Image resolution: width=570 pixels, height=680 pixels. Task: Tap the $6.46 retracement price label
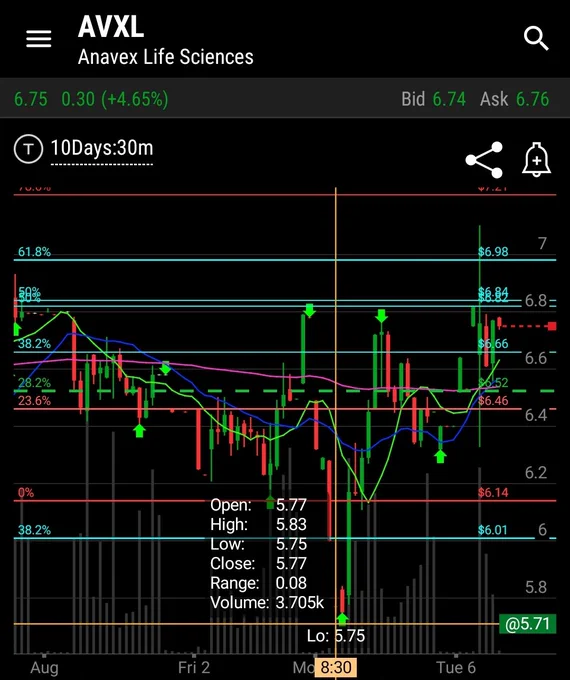coord(493,400)
